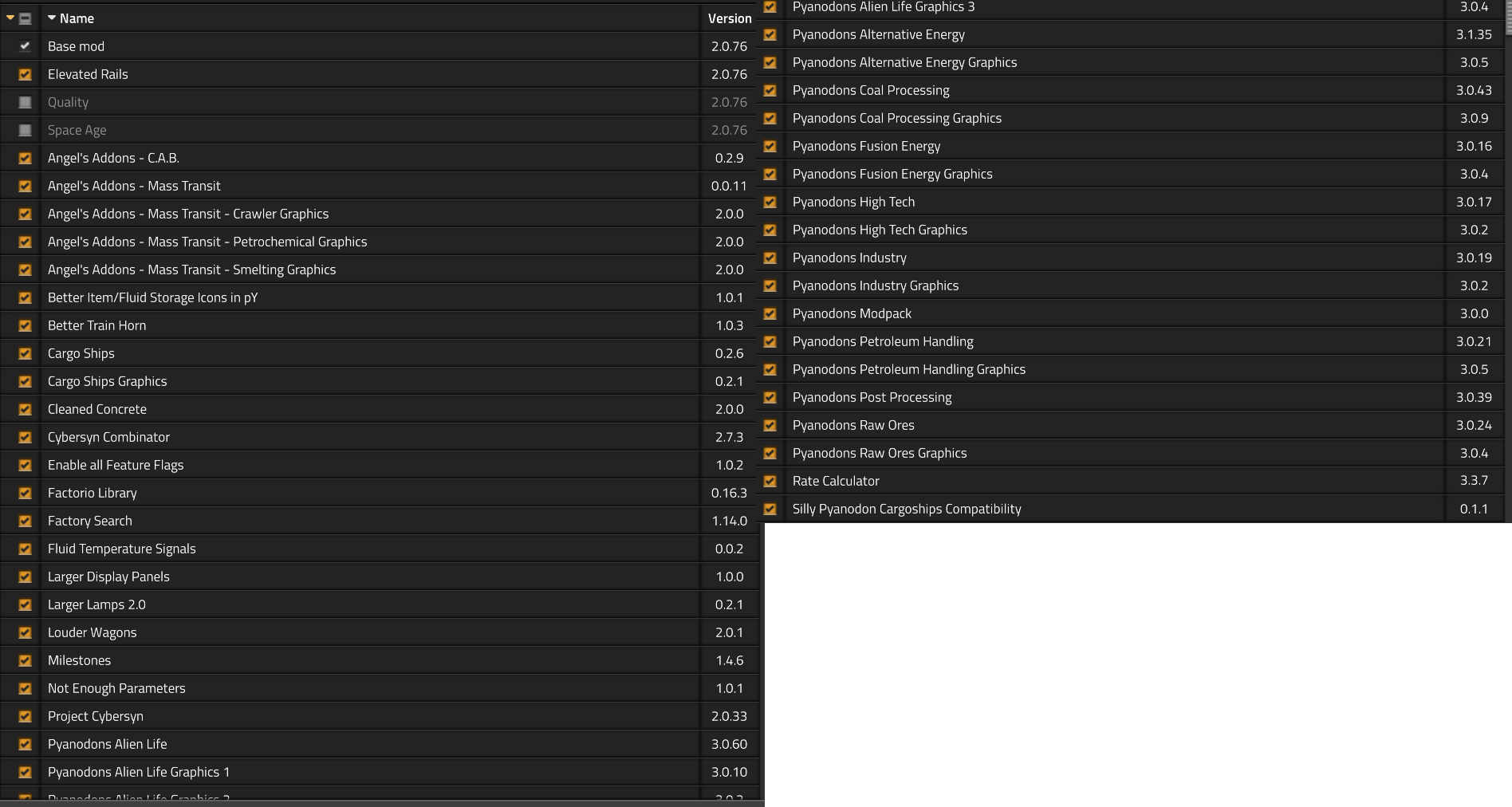This screenshot has width=1512, height=807.
Task: Select the Angel's Addons - Mass Transit row
Action: point(379,186)
